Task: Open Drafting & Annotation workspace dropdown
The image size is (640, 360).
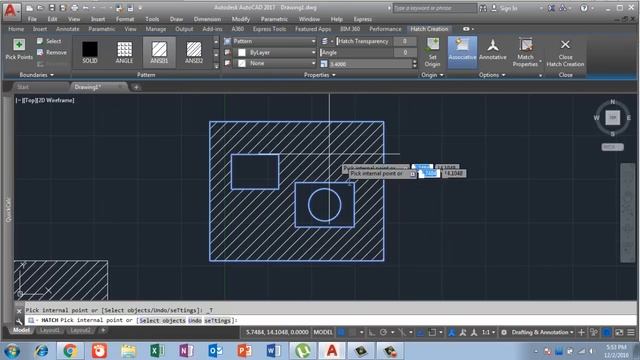Action: [542, 332]
